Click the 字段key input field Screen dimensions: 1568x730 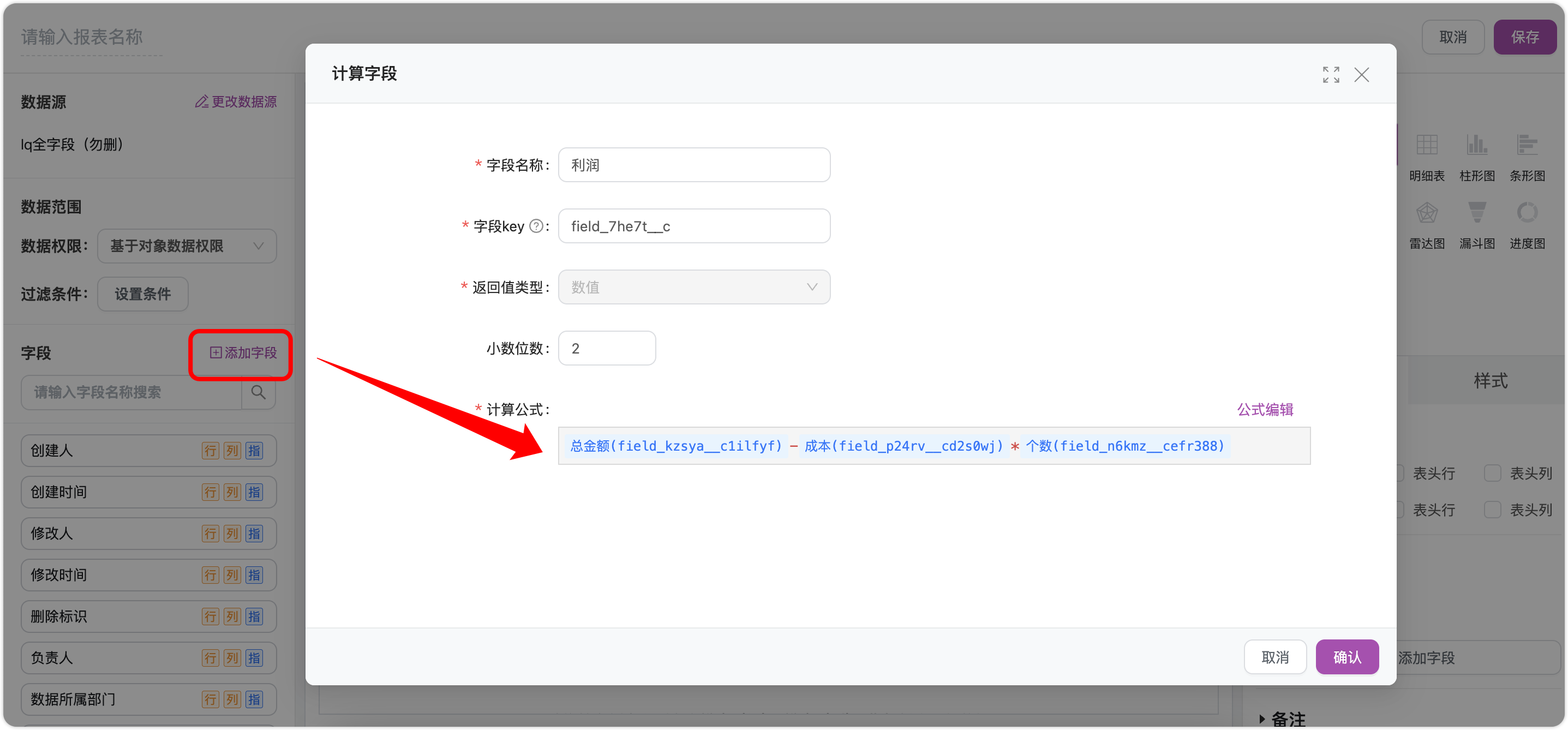click(694, 226)
